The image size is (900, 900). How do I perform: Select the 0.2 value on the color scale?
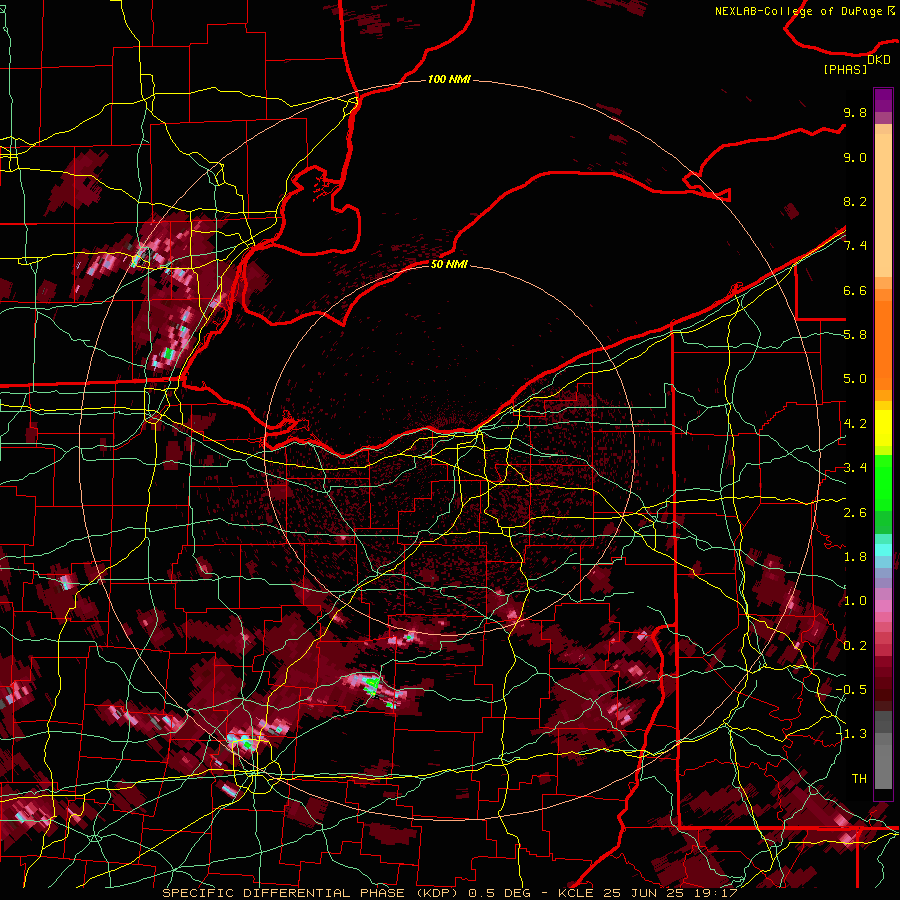click(x=855, y=646)
